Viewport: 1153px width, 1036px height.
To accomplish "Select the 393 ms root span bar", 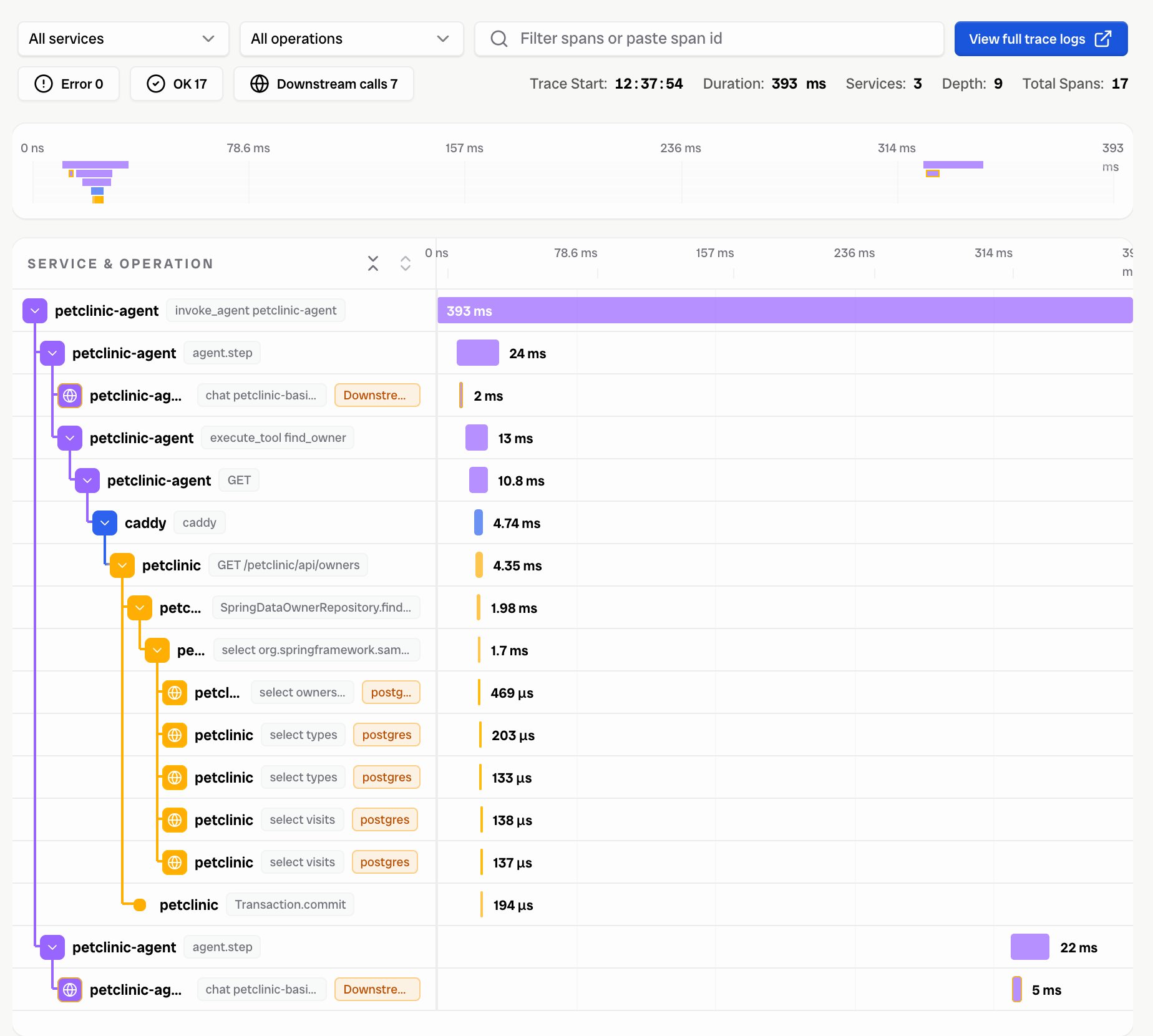I will point(785,311).
